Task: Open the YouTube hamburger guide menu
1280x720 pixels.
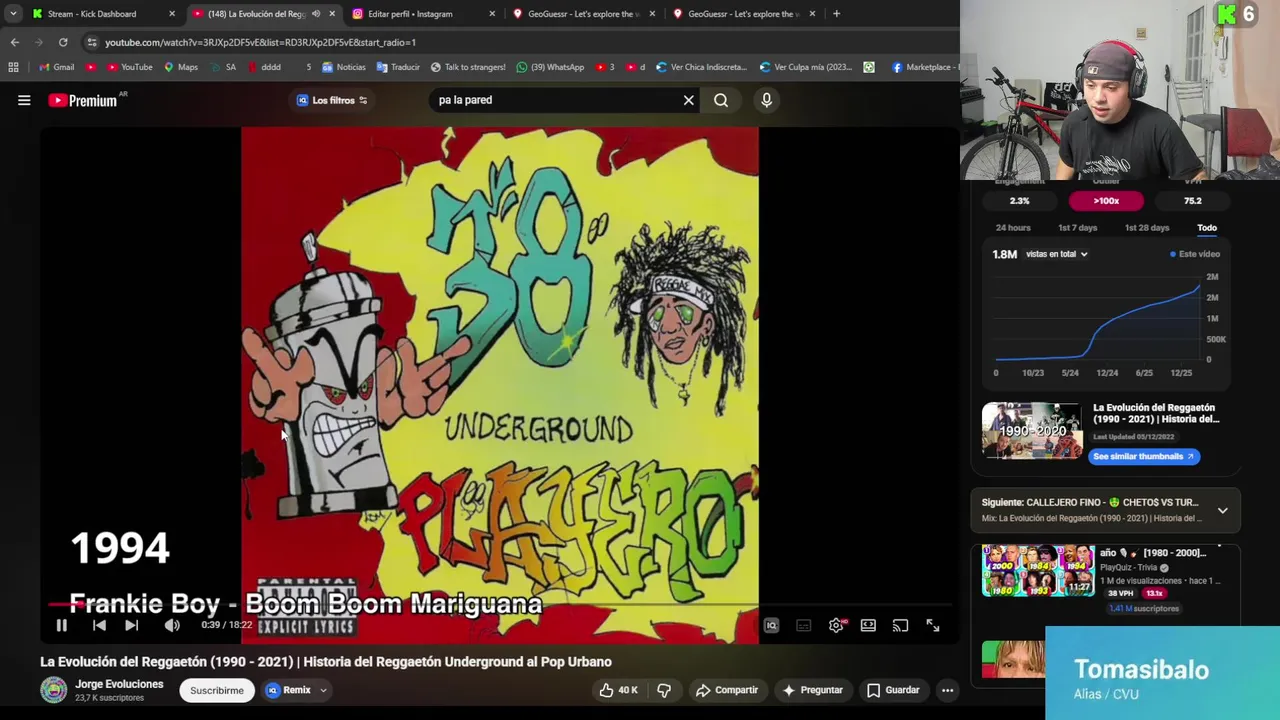Action: (24, 100)
